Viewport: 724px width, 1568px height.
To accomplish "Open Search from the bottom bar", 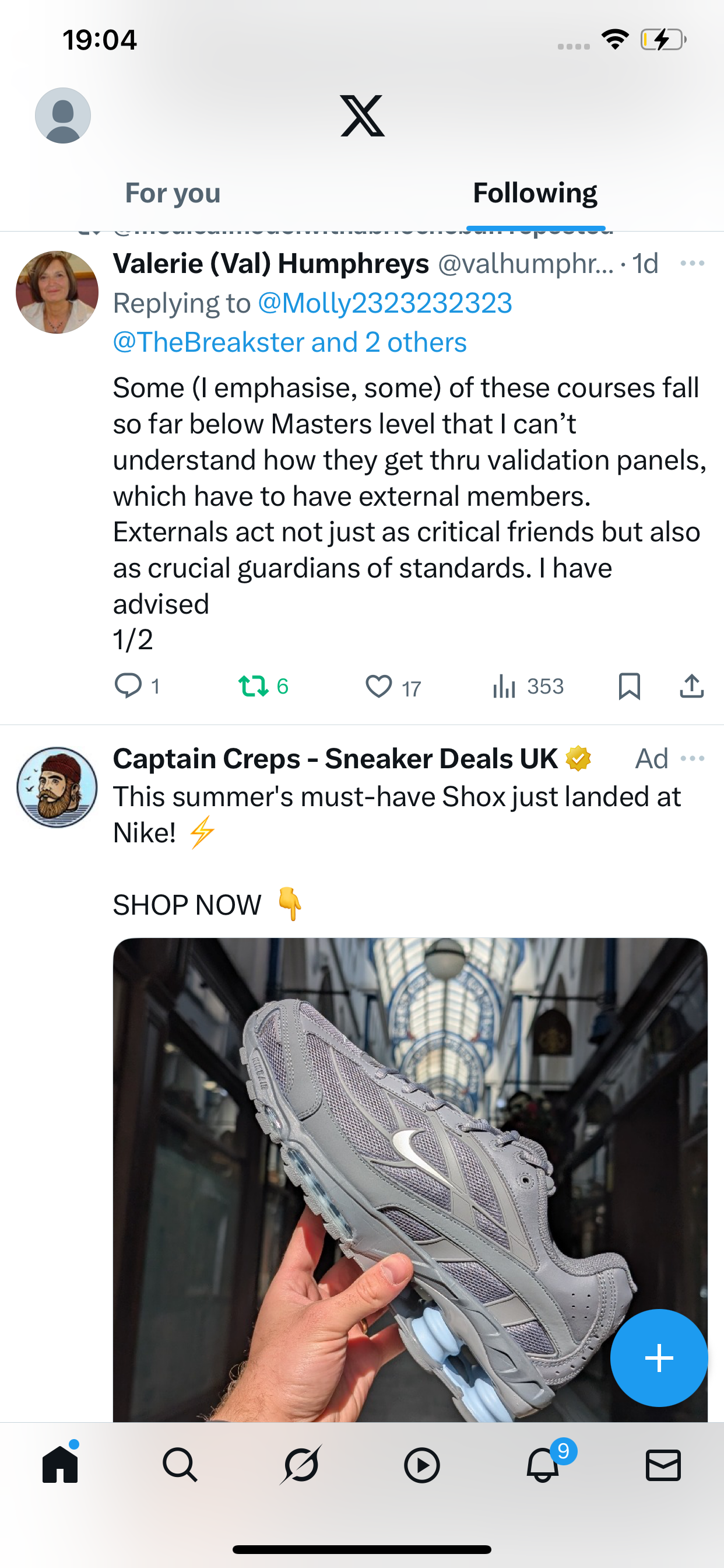I will [x=180, y=1465].
